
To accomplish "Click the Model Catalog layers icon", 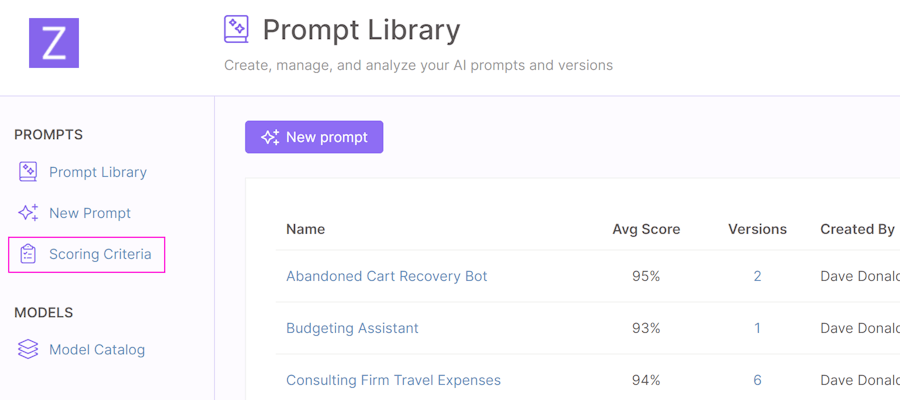I will (28, 349).
